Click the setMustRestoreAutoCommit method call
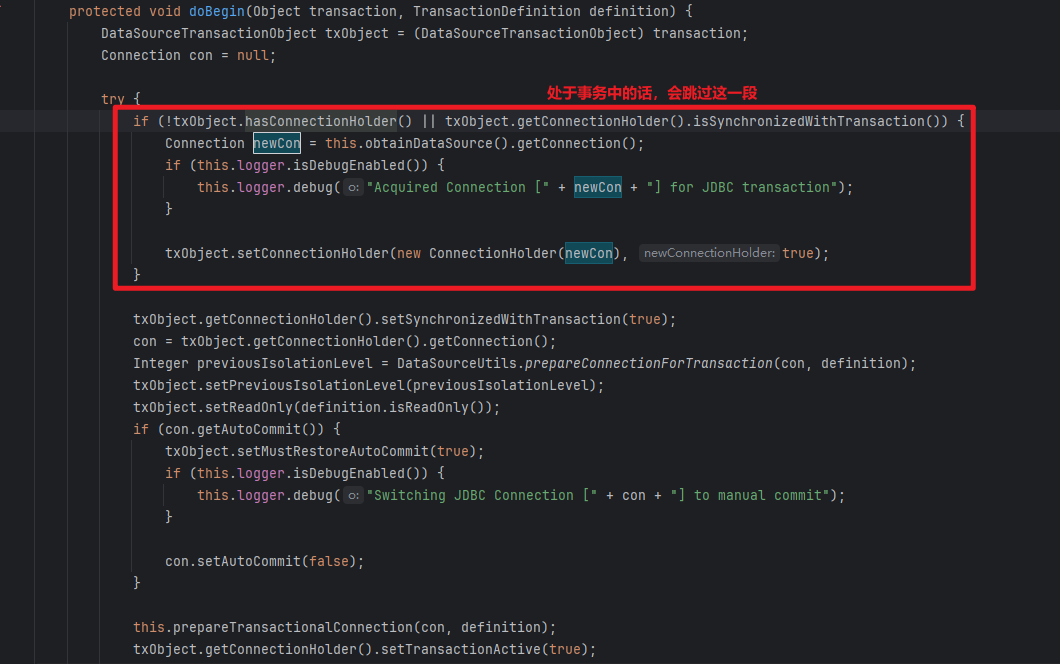Viewport: 1060px width, 664px height. pyautogui.click(x=333, y=452)
